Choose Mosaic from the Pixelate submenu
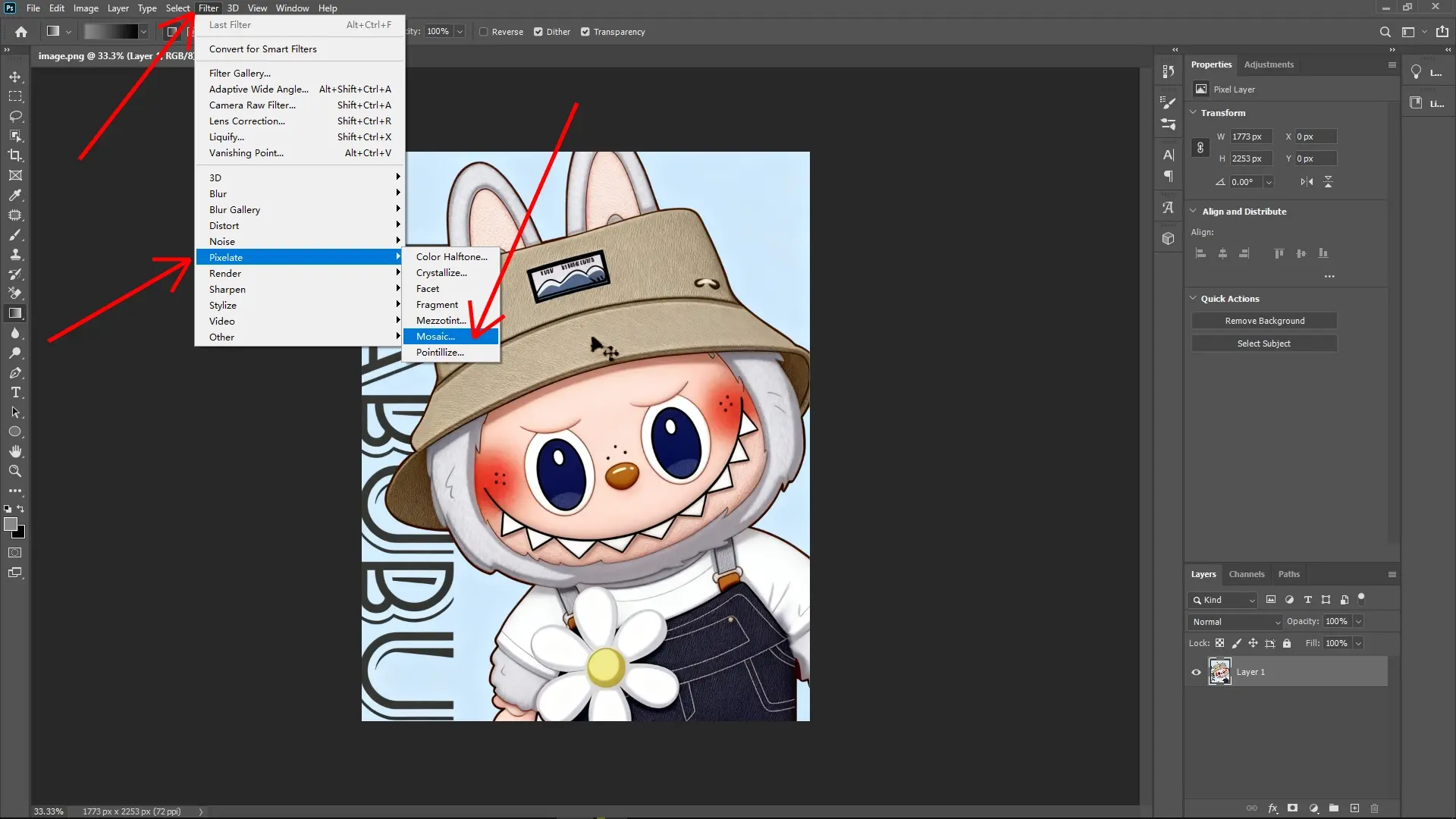Viewport: 1456px width, 819px height. click(x=435, y=336)
